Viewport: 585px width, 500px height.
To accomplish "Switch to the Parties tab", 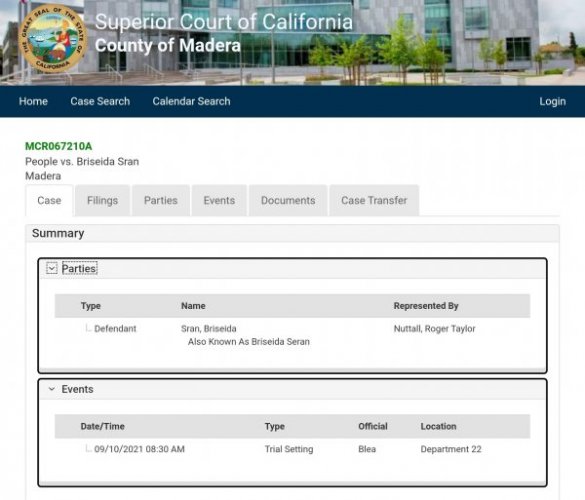I will 161,200.
